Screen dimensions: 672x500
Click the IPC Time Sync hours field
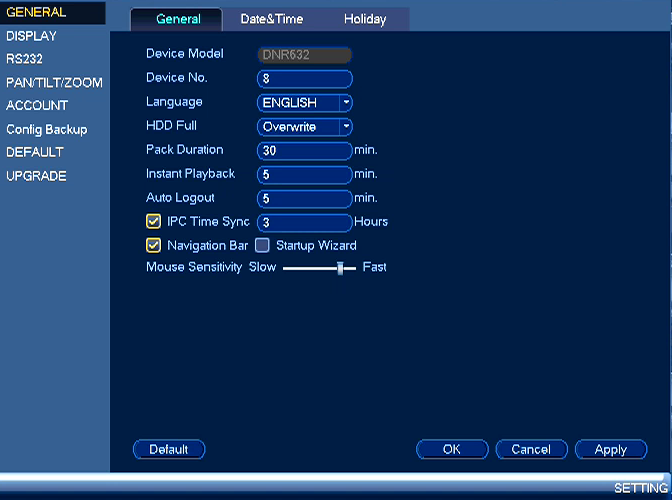pyautogui.click(x=305, y=223)
